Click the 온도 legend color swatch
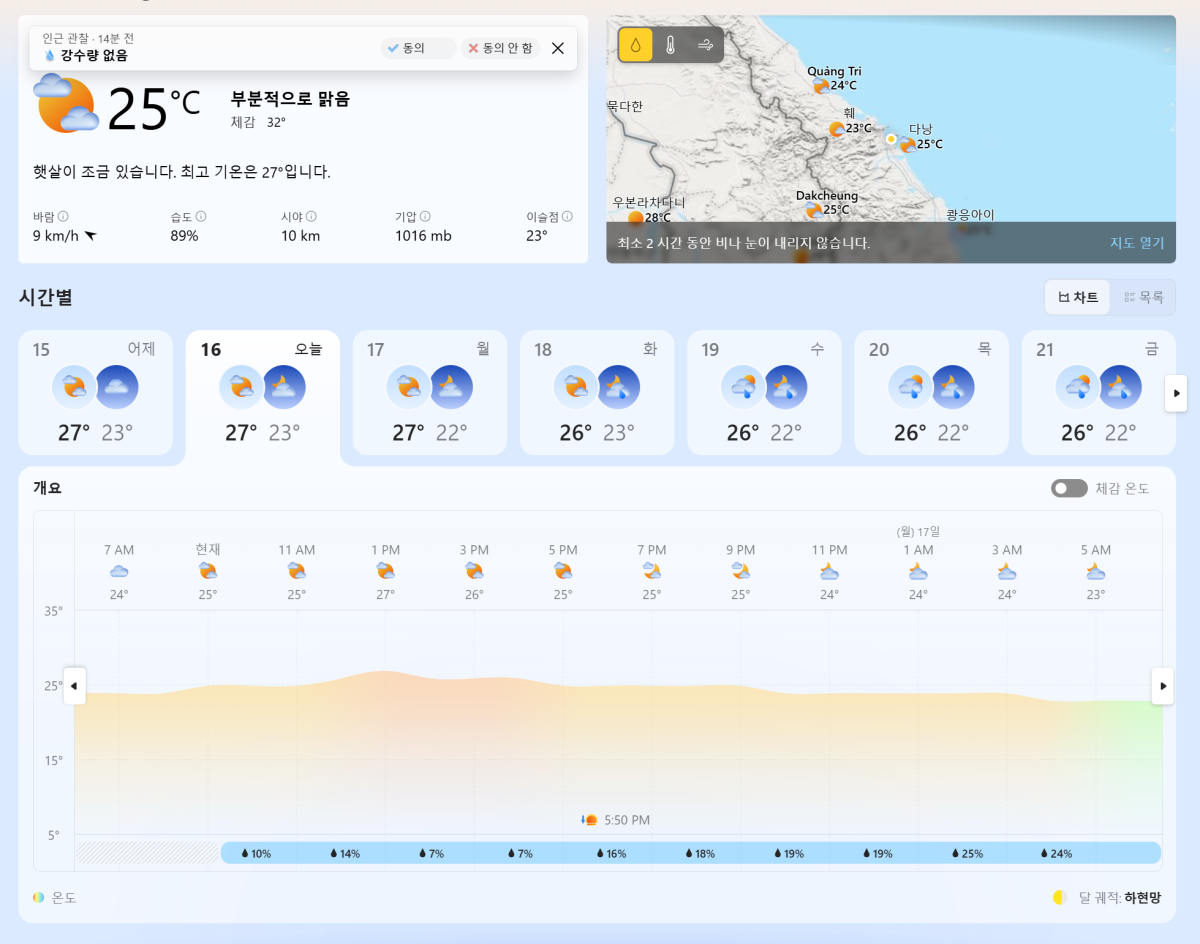 38,898
